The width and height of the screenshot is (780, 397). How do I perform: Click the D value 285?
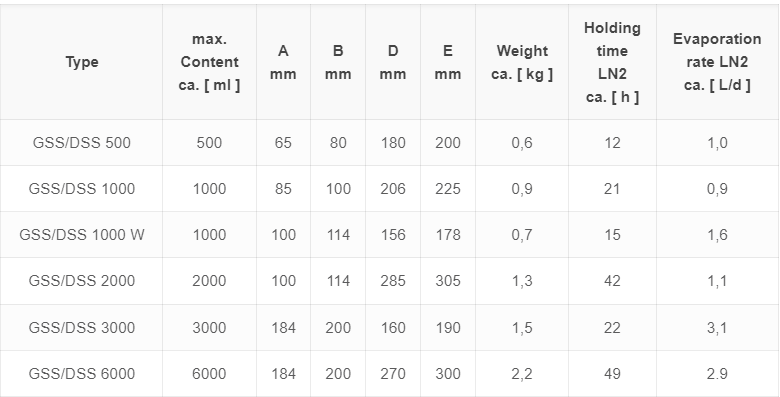tap(392, 281)
